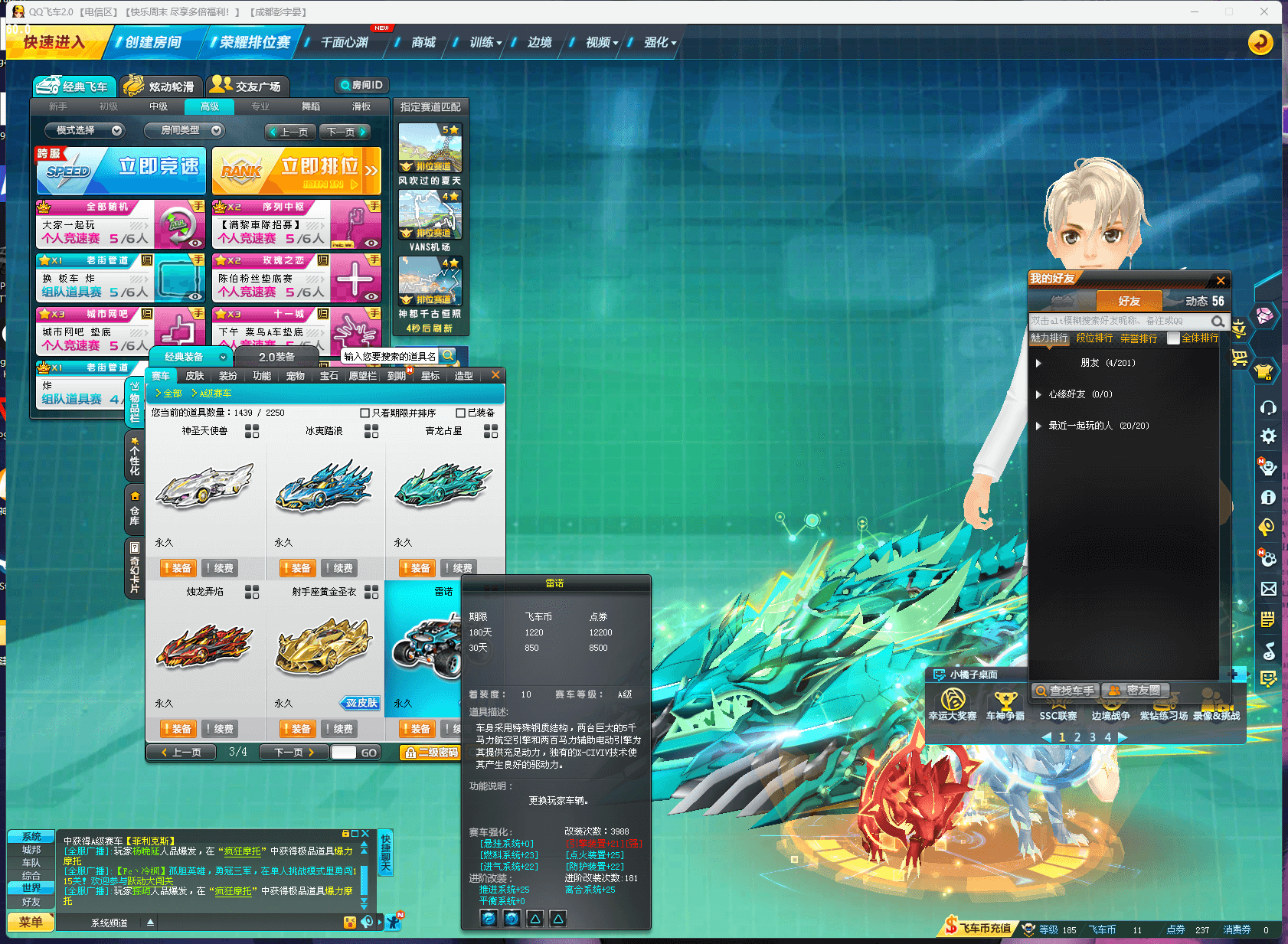Open settings via the gear icon
Image resolution: width=1288 pixels, height=944 pixels.
[x=1268, y=436]
